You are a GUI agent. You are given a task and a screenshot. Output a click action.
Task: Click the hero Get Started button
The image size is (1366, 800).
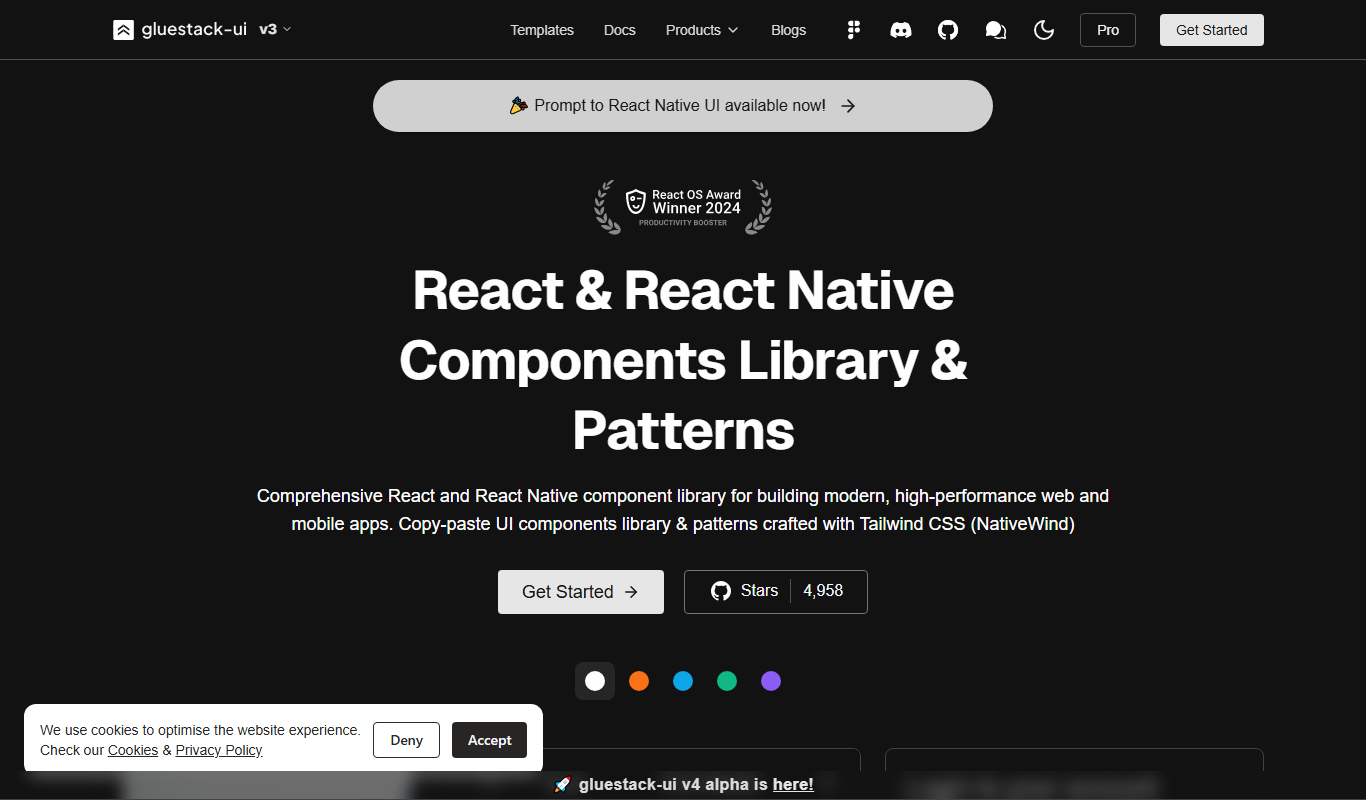click(581, 592)
